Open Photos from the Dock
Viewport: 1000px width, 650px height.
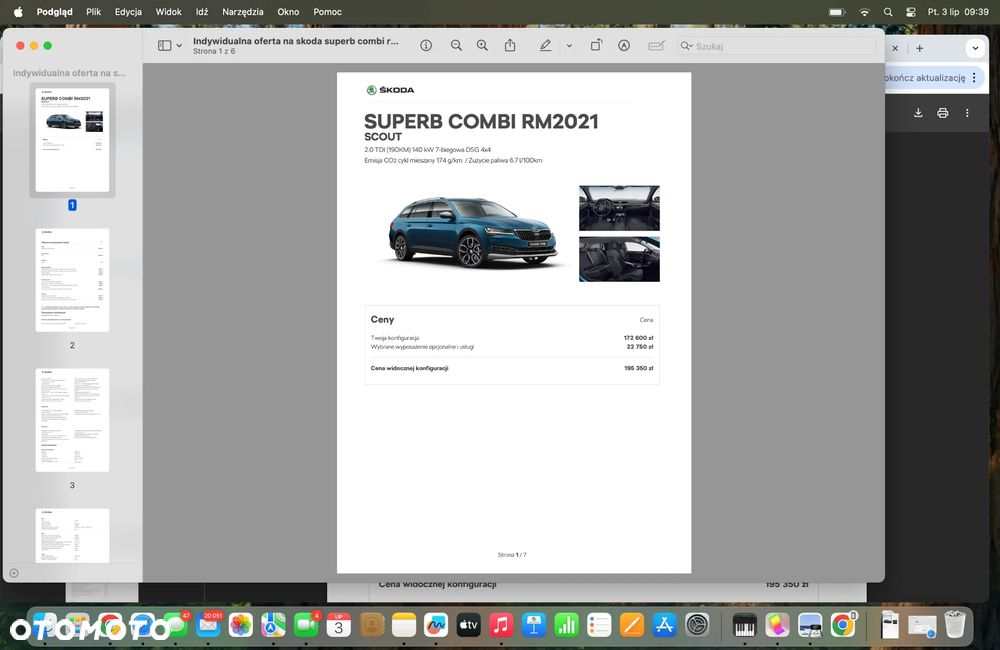point(241,625)
